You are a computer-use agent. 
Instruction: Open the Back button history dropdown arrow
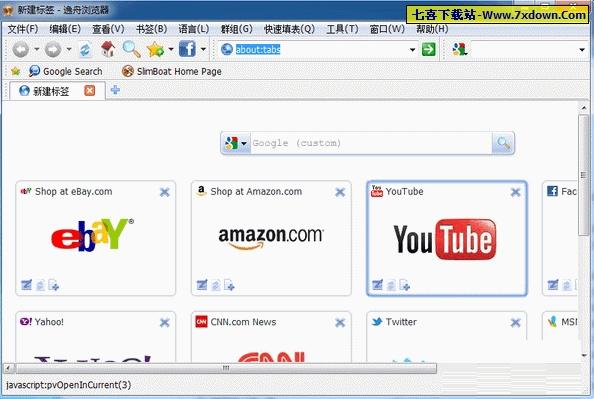[36, 49]
